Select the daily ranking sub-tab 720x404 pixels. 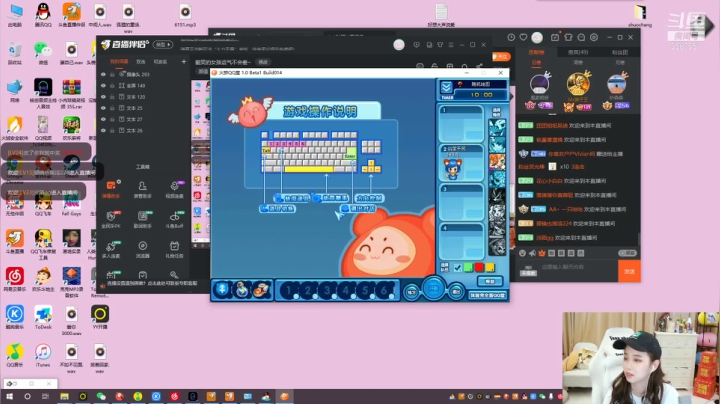click(536, 62)
